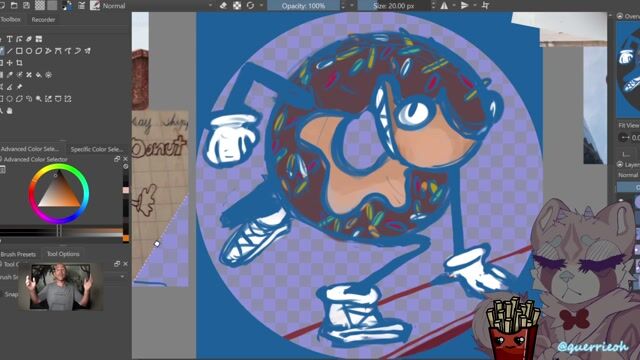Screen dimensions: 640x360
Task: Select the Crop tool
Action: [x=19, y=63]
